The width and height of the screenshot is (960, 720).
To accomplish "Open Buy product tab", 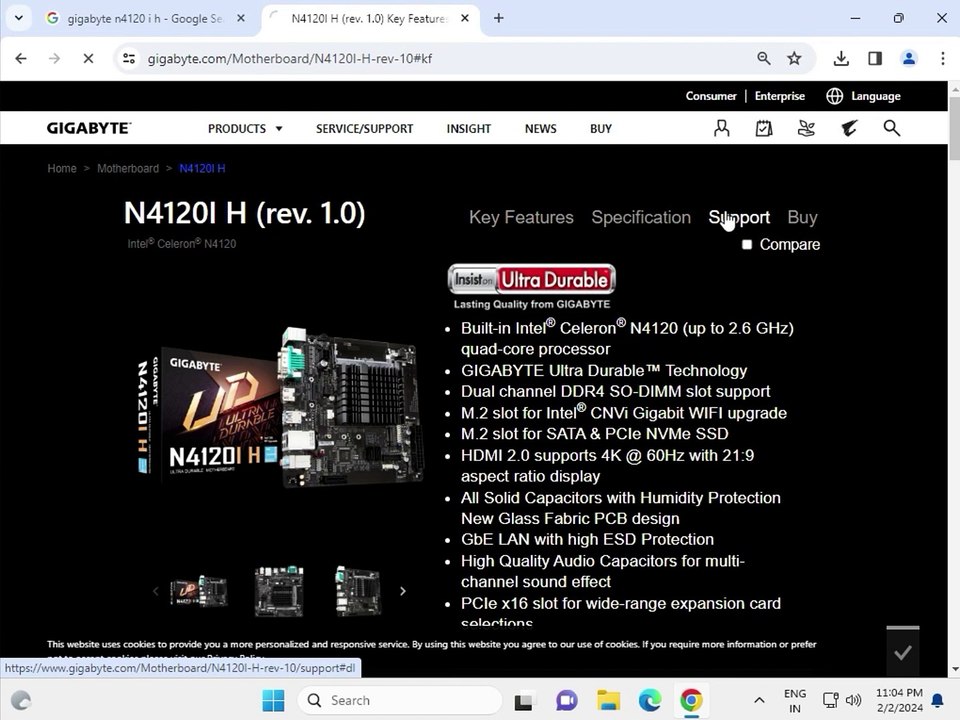I will (802, 217).
